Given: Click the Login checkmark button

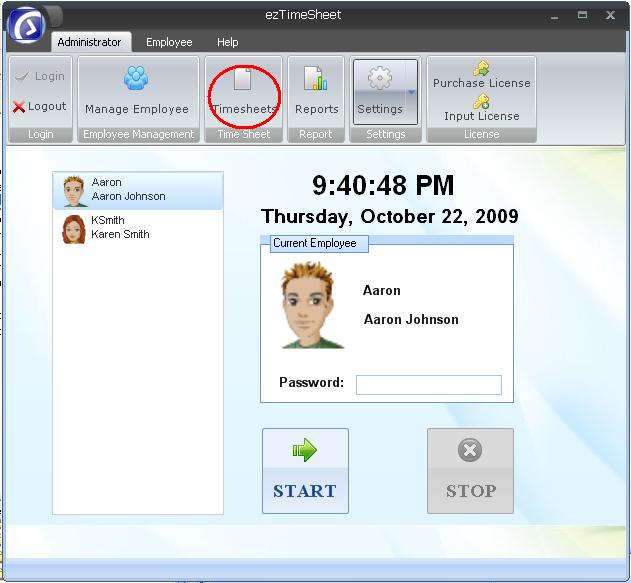Looking at the screenshot, I should coord(39,76).
